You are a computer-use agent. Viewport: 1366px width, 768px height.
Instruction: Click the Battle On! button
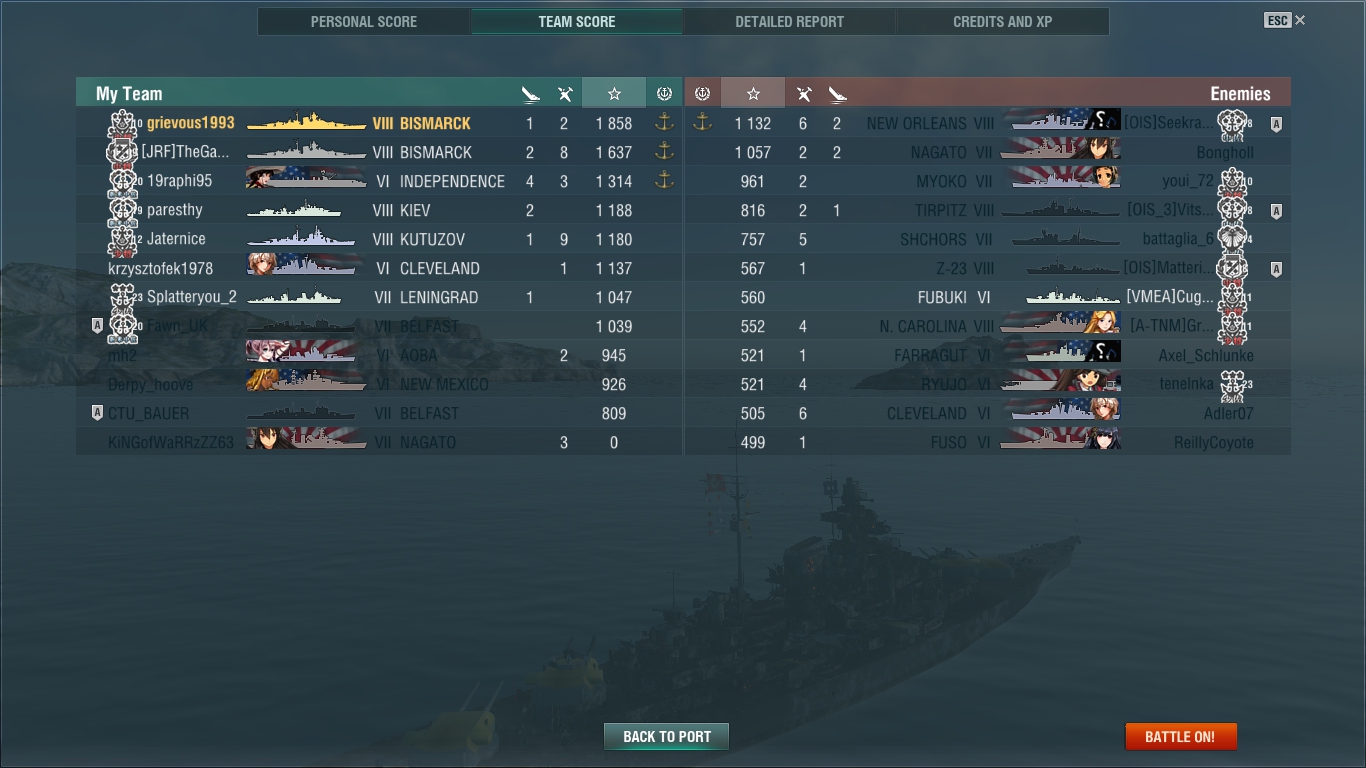pos(1181,737)
